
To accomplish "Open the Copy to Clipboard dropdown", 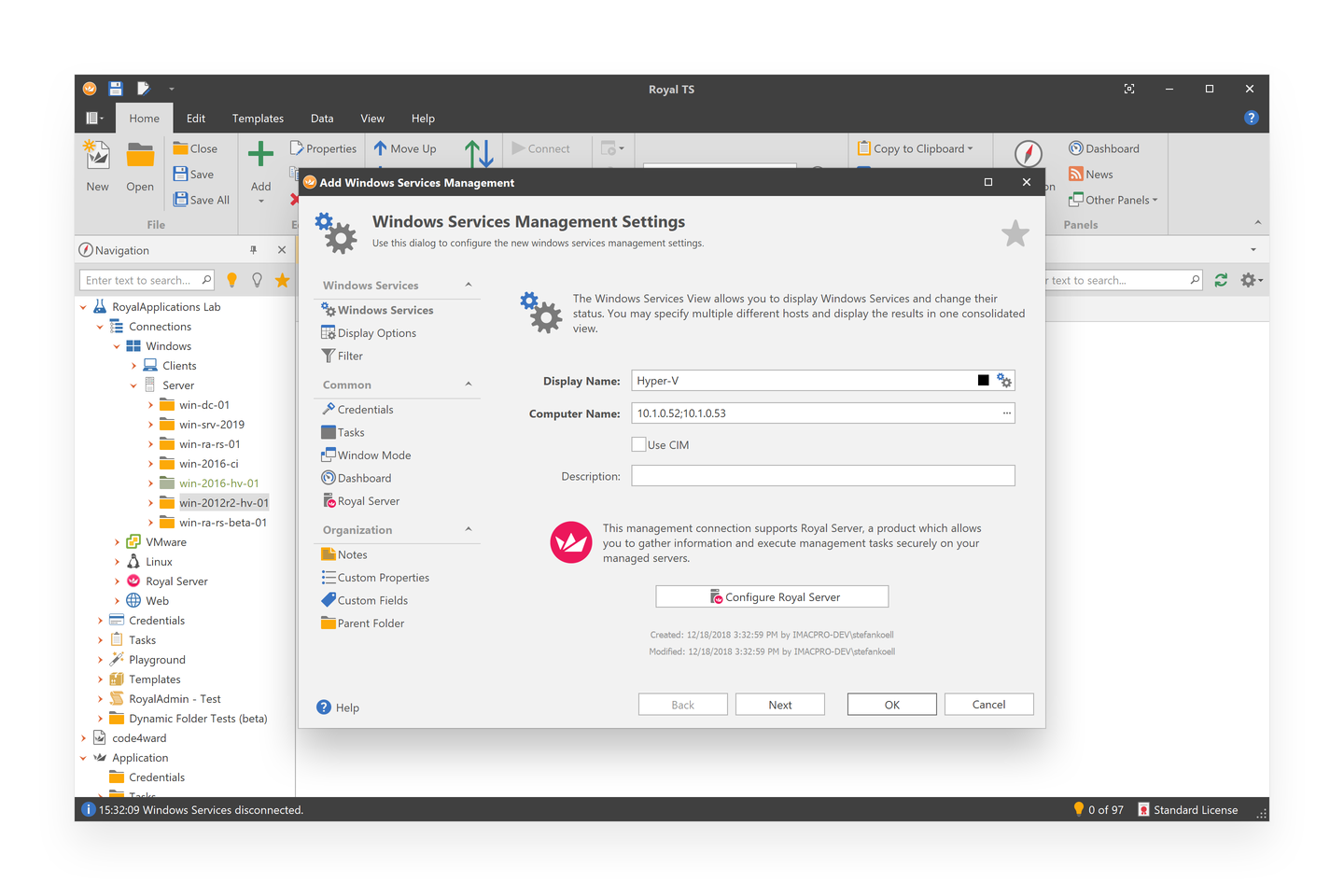I will (x=918, y=147).
